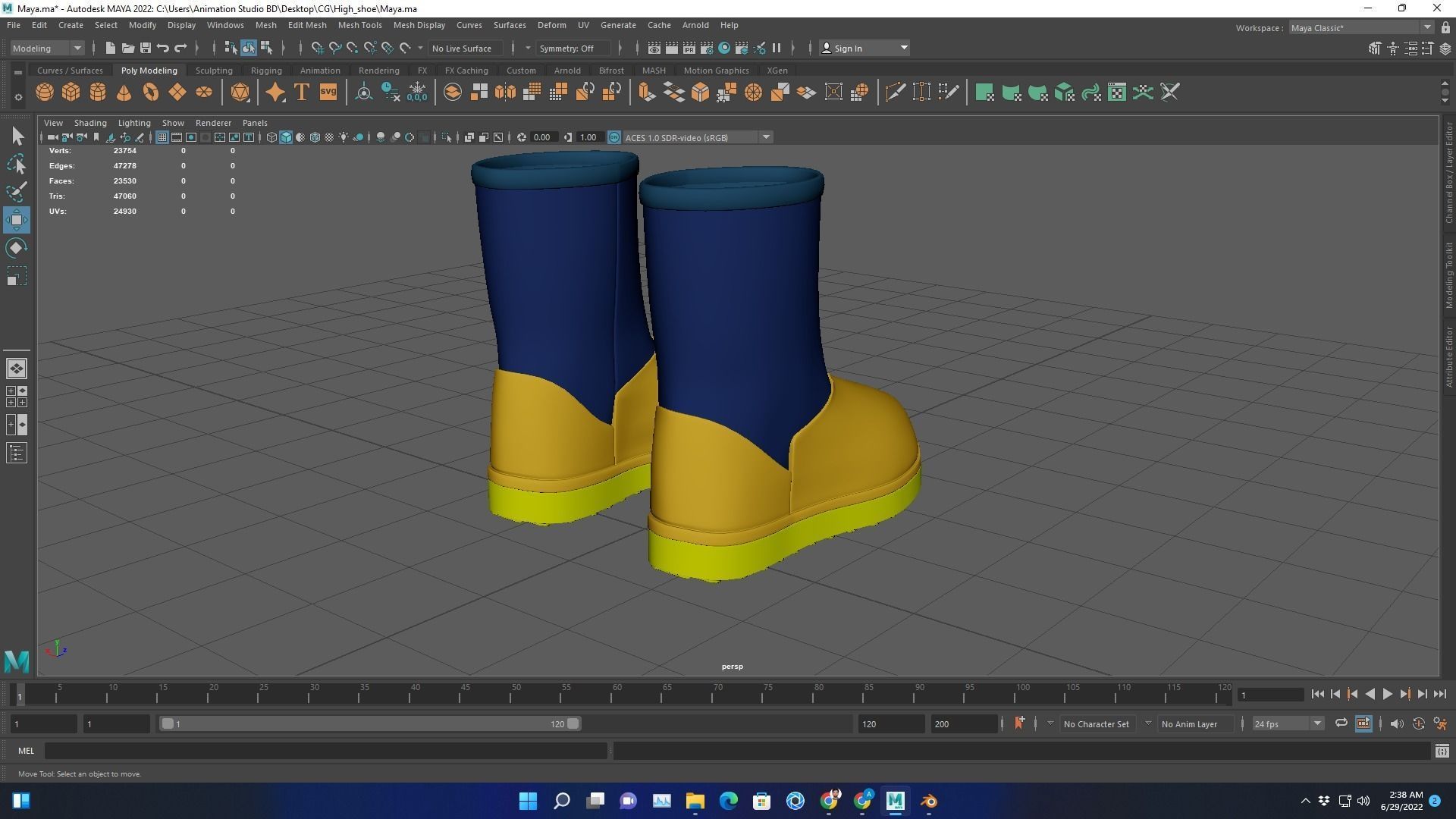Open File Explorer from taskbar
This screenshot has height=819, width=1456.
pos(695,801)
